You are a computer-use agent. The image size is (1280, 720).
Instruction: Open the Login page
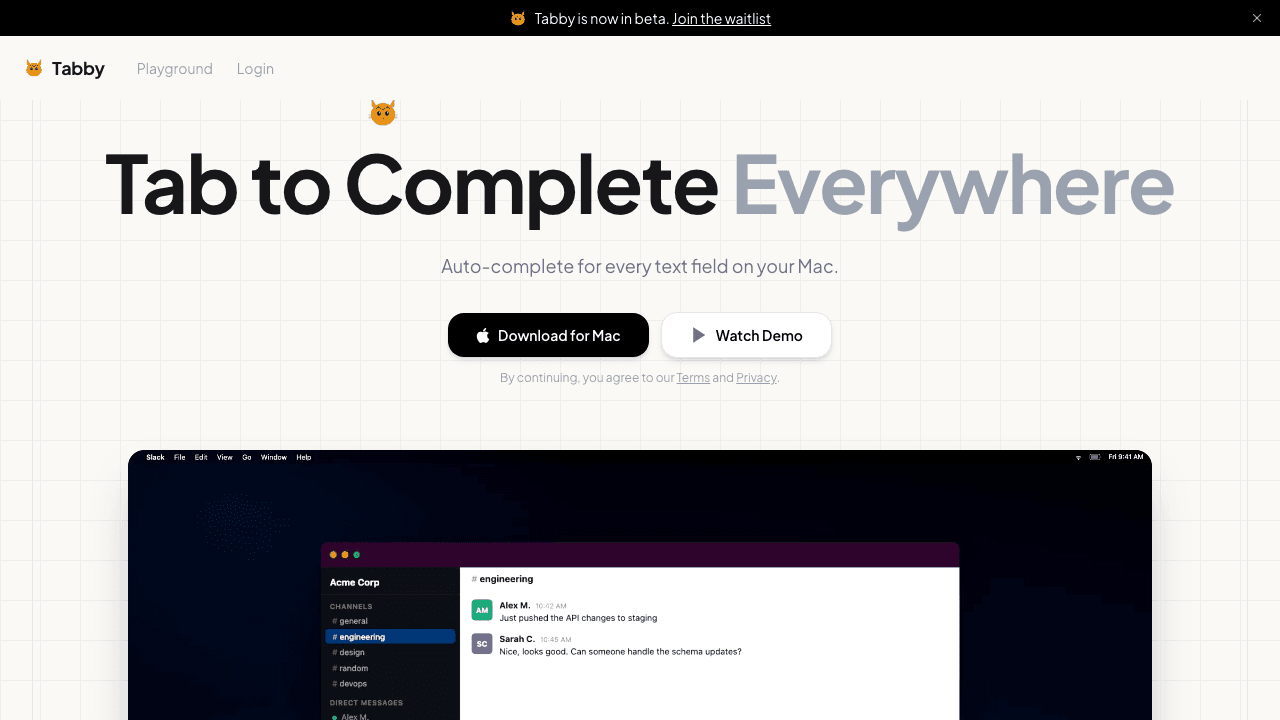point(255,68)
